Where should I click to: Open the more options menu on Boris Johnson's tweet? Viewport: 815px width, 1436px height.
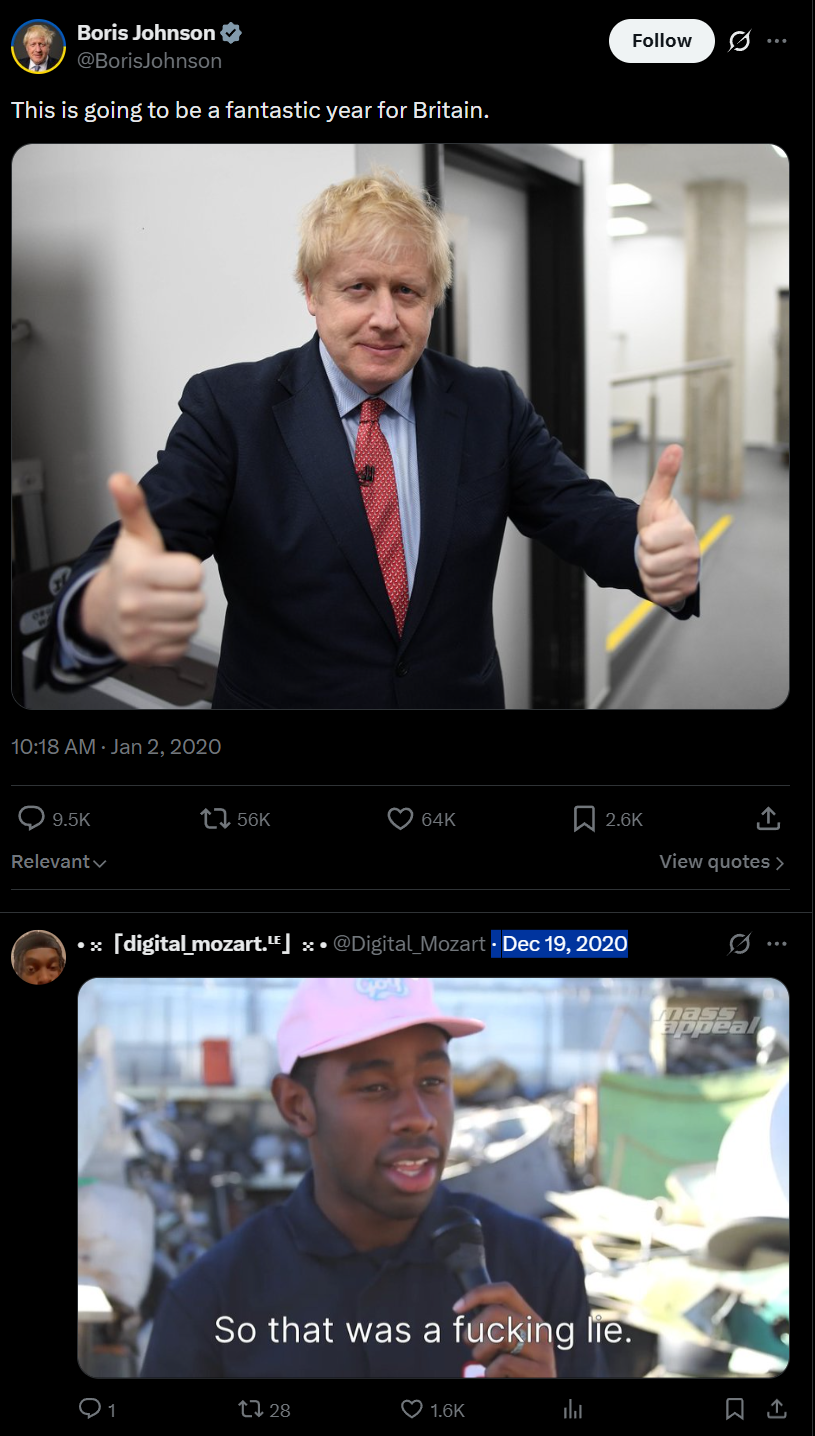click(776, 41)
